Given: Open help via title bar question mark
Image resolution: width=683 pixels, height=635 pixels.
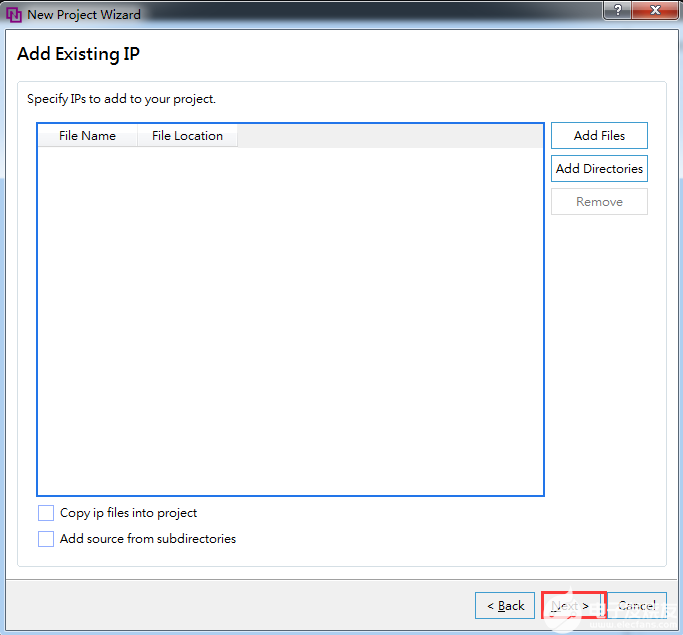Looking at the screenshot, I should pos(617,10).
